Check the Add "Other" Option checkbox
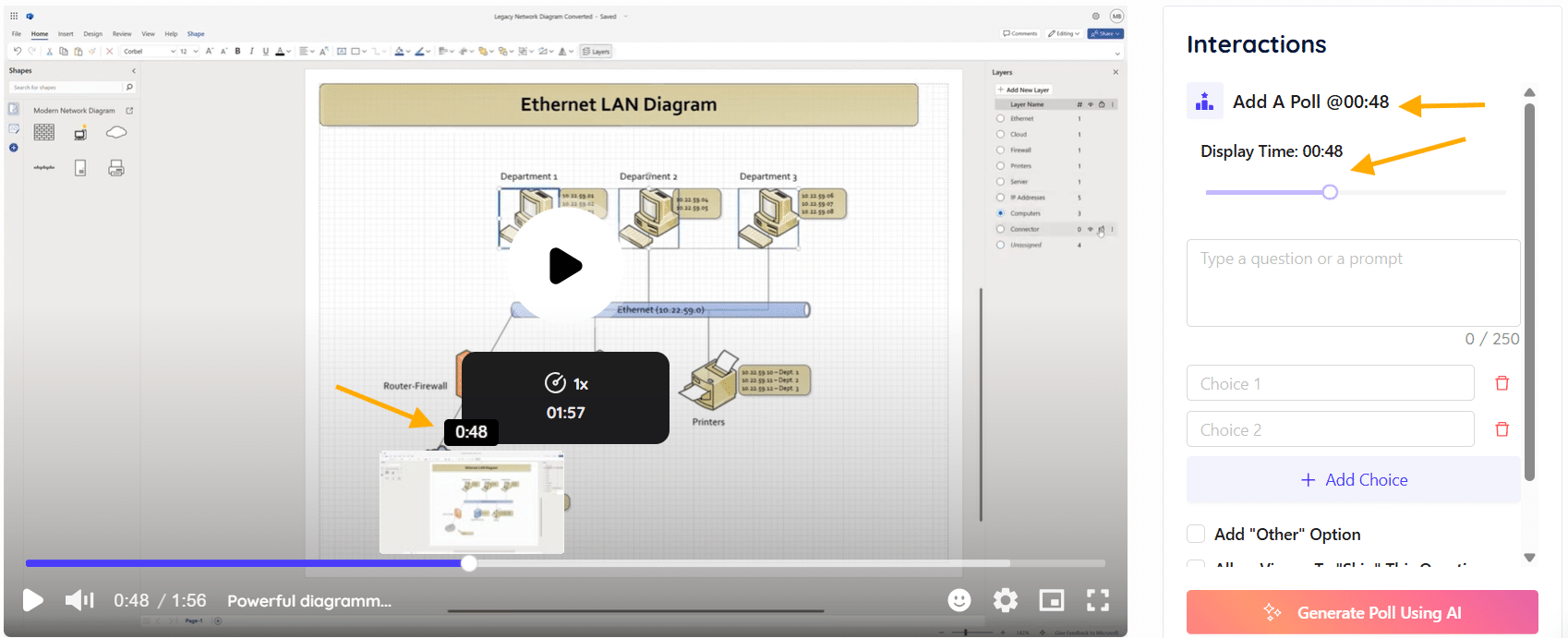The image size is (1568, 638). tap(1196, 534)
